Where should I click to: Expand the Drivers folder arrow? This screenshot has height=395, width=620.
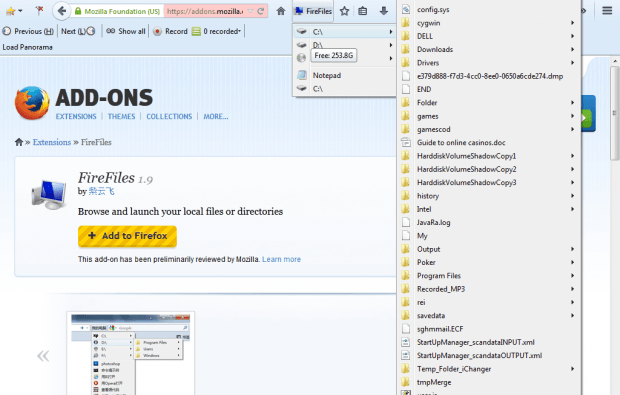point(572,63)
